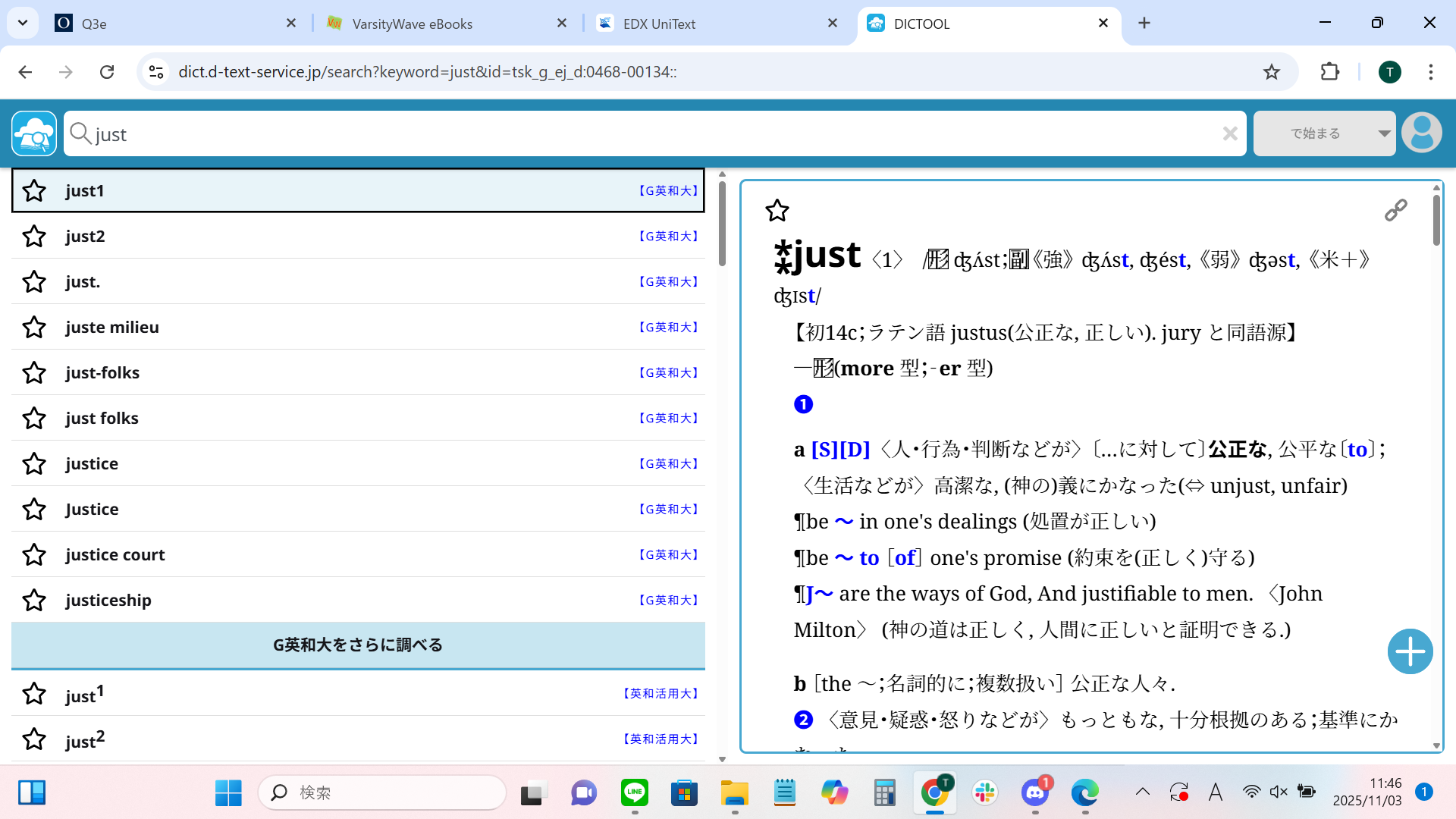
Task: Switch to the VarsityWave eBooks tab
Action: tap(413, 24)
